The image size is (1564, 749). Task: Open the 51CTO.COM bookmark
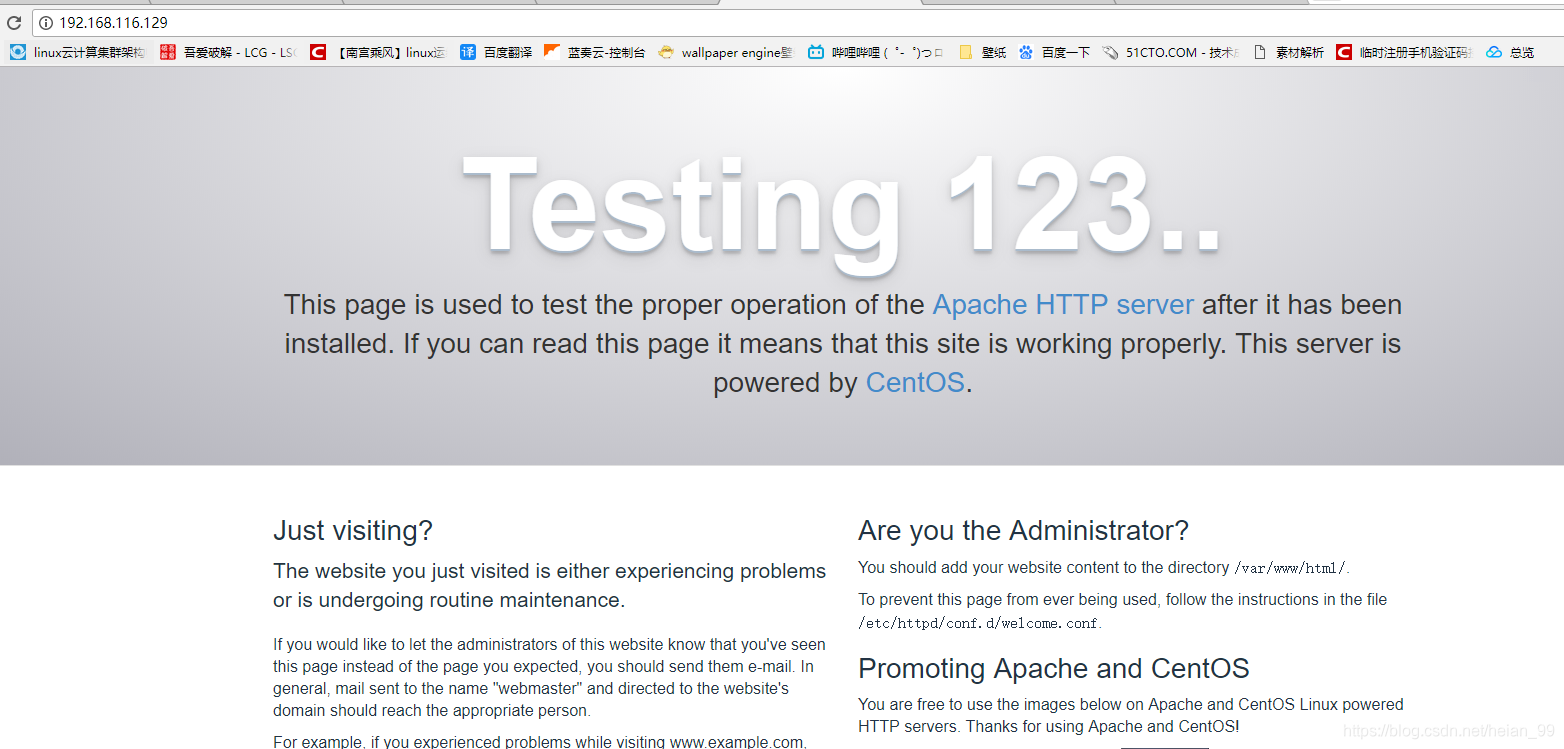point(1171,52)
